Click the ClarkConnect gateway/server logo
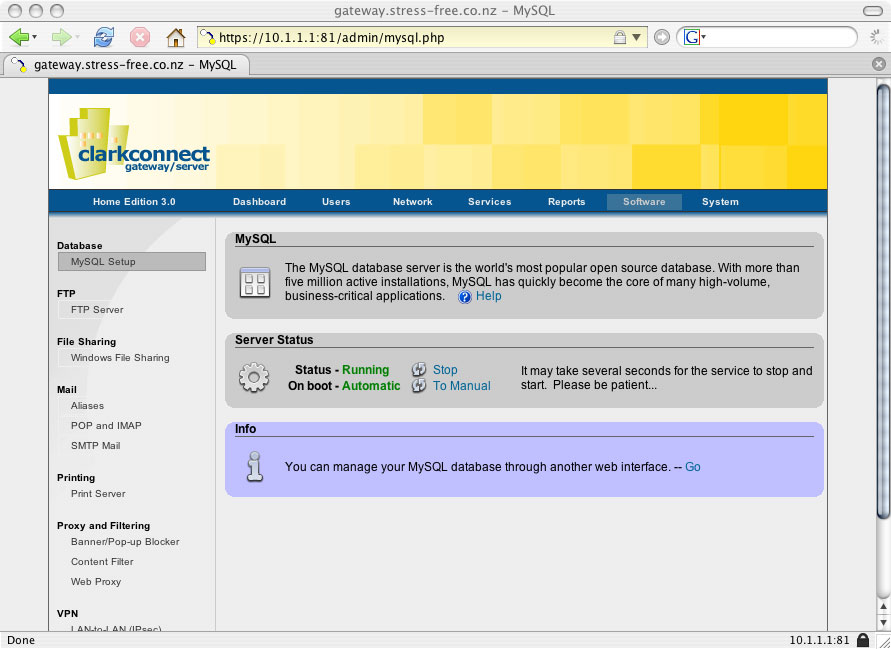 134,144
